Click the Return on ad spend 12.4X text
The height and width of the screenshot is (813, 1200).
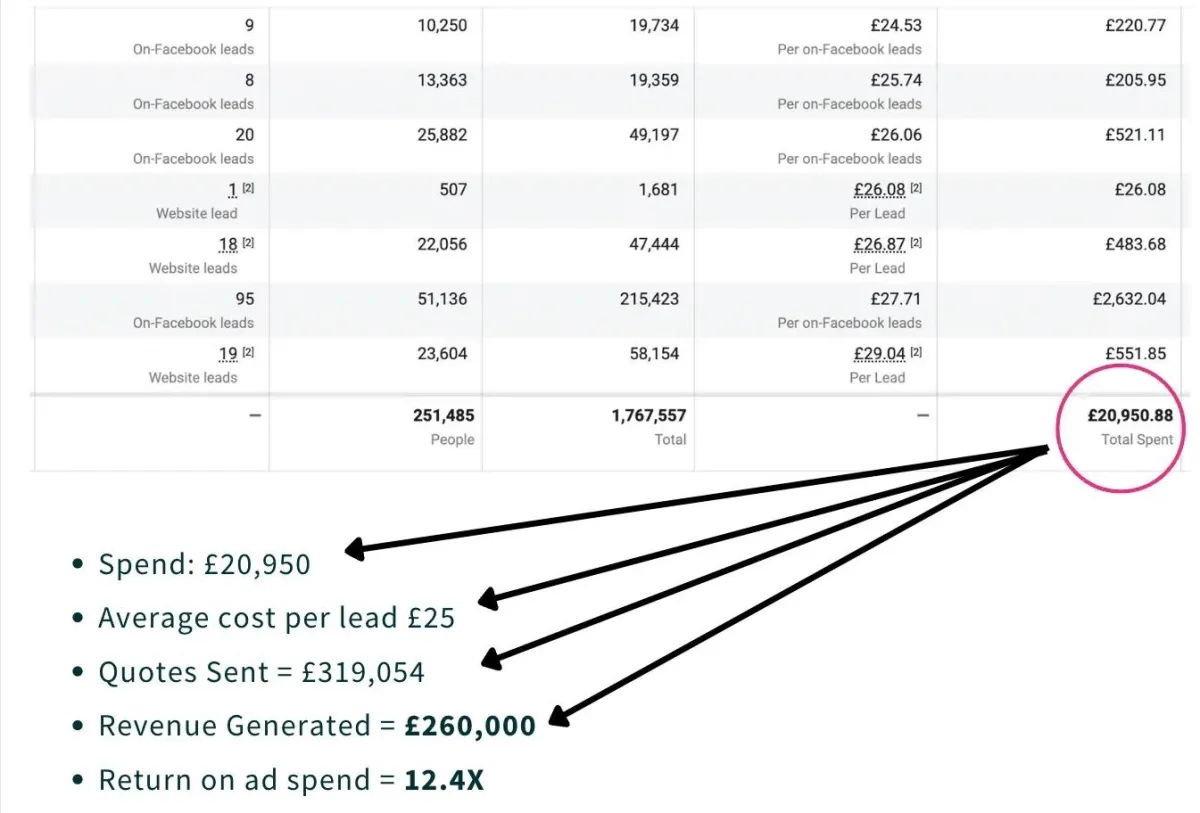click(290, 780)
